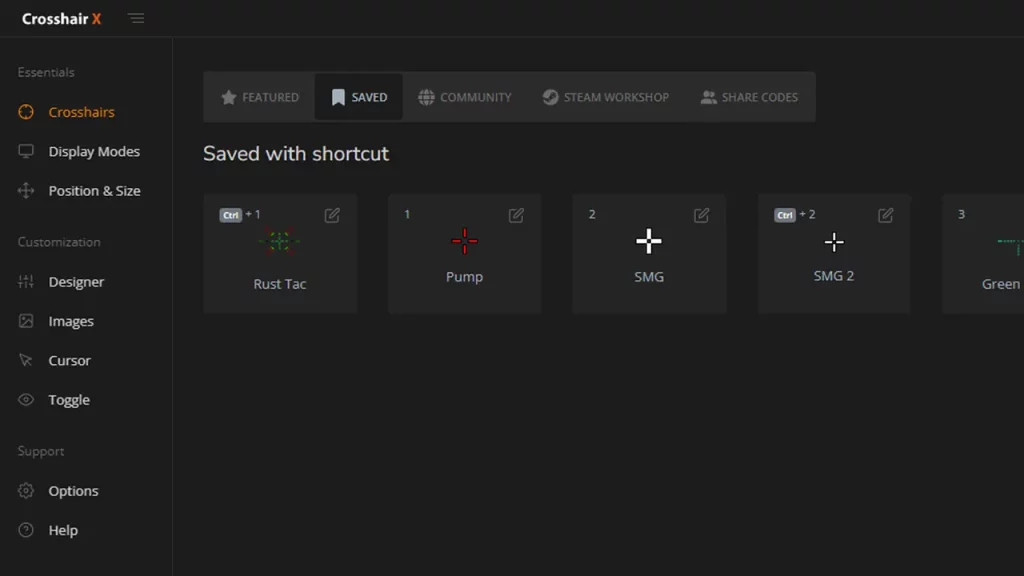This screenshot has height=576, width=1024.
Task: Click the Ctrl + 1 shortcut badge
Action: click(x=240, y=215)
